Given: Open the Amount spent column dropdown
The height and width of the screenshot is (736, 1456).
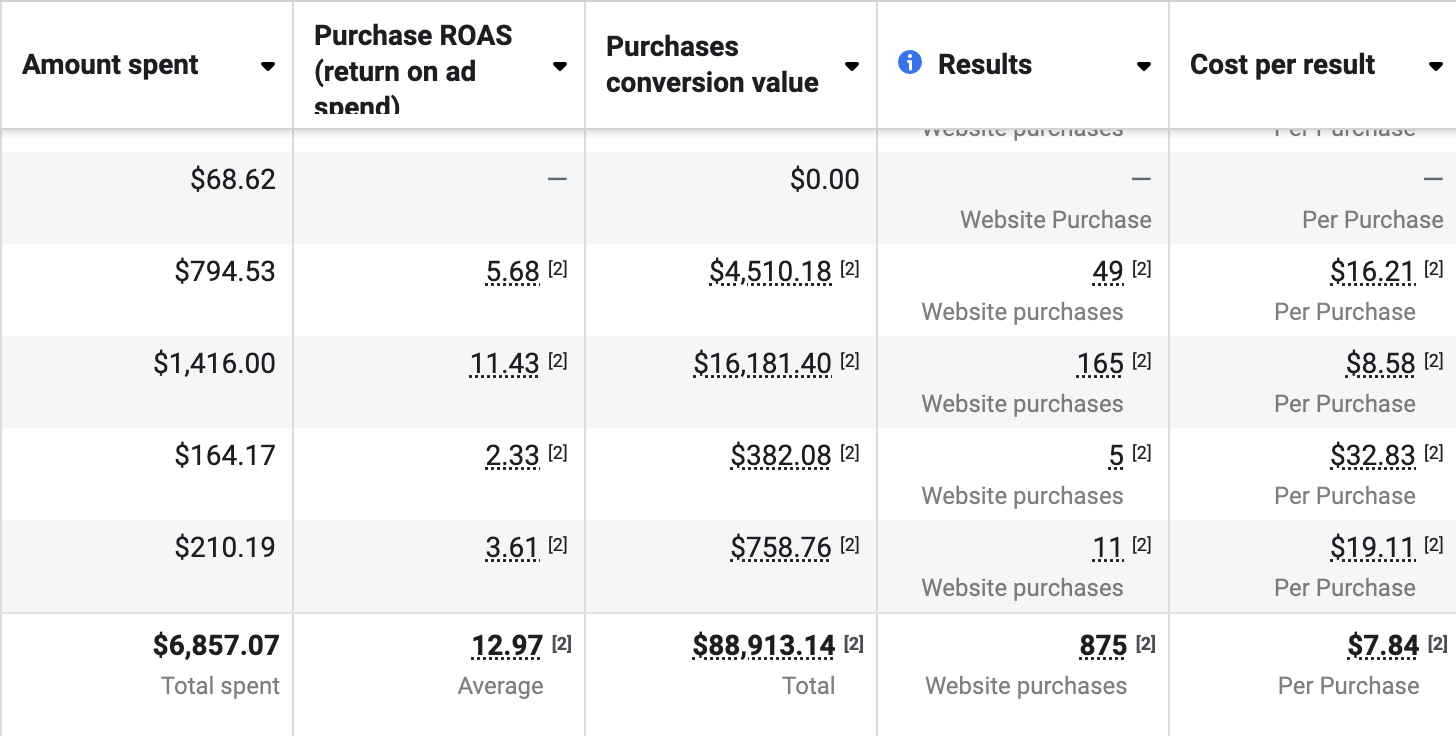Looking at the screenshot, I should pyautogui.click(x=268, y=66).
